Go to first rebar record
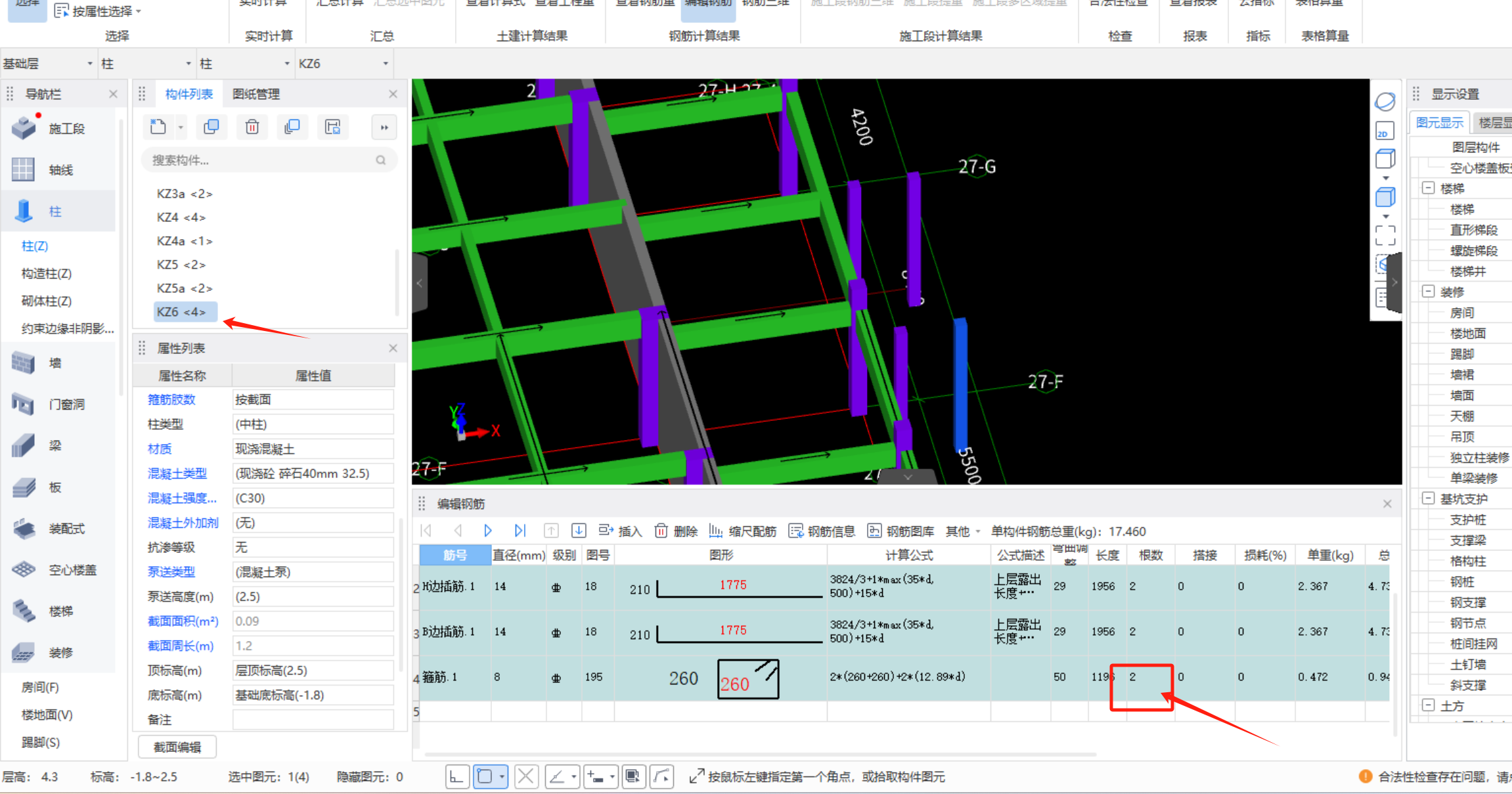Viewport: 1512px width, 794px height. (x=426, y=531)
